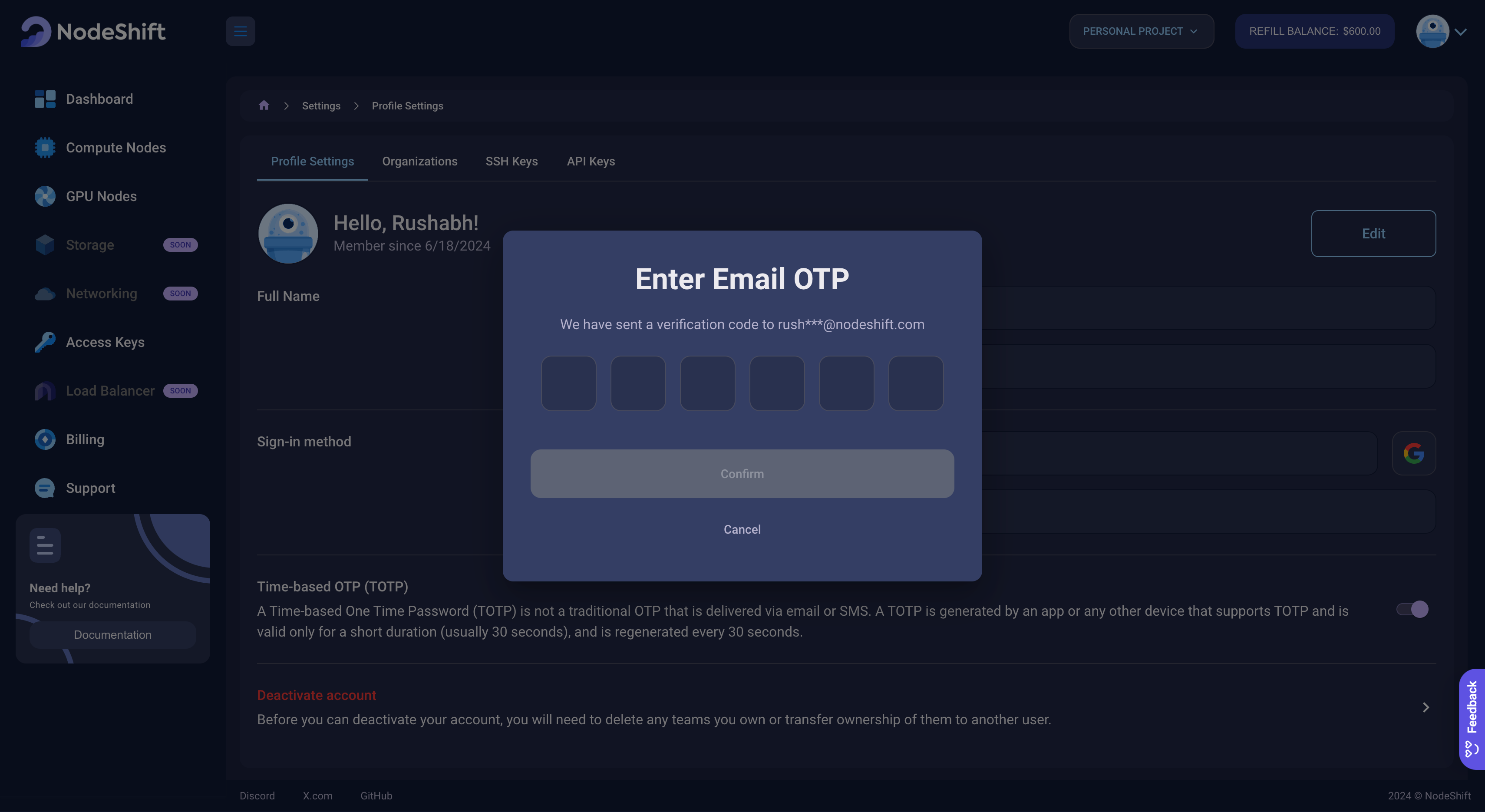Click the Confirm button for email OTP
Viewport: 1485px width, 812px height.
point(742,473)
